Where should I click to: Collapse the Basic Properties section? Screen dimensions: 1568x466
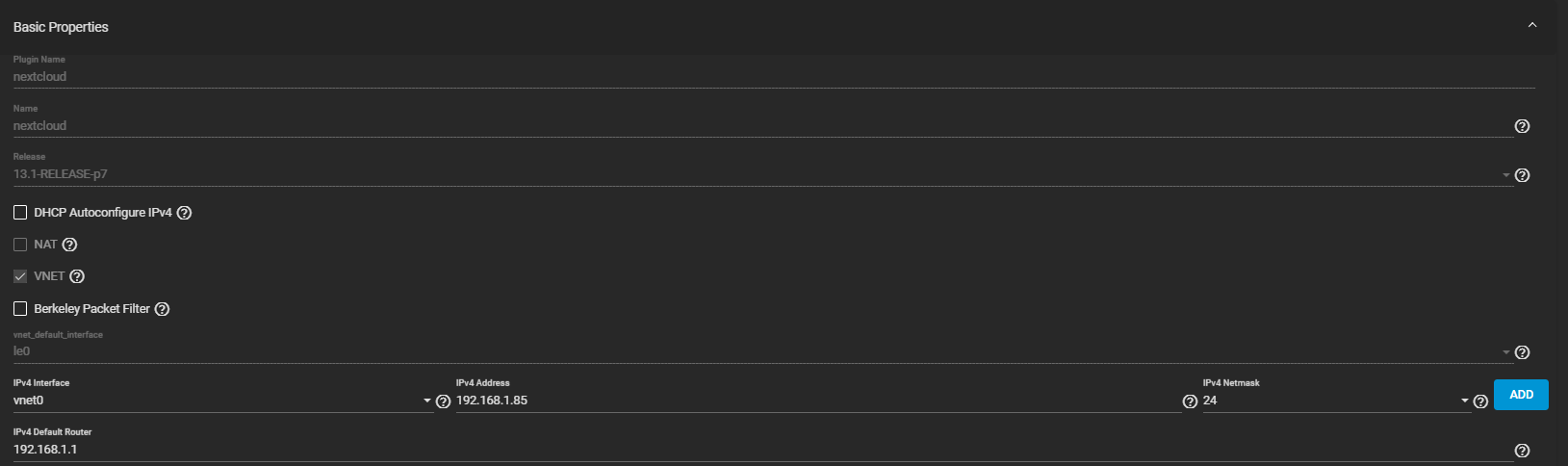pos(1532,25)
